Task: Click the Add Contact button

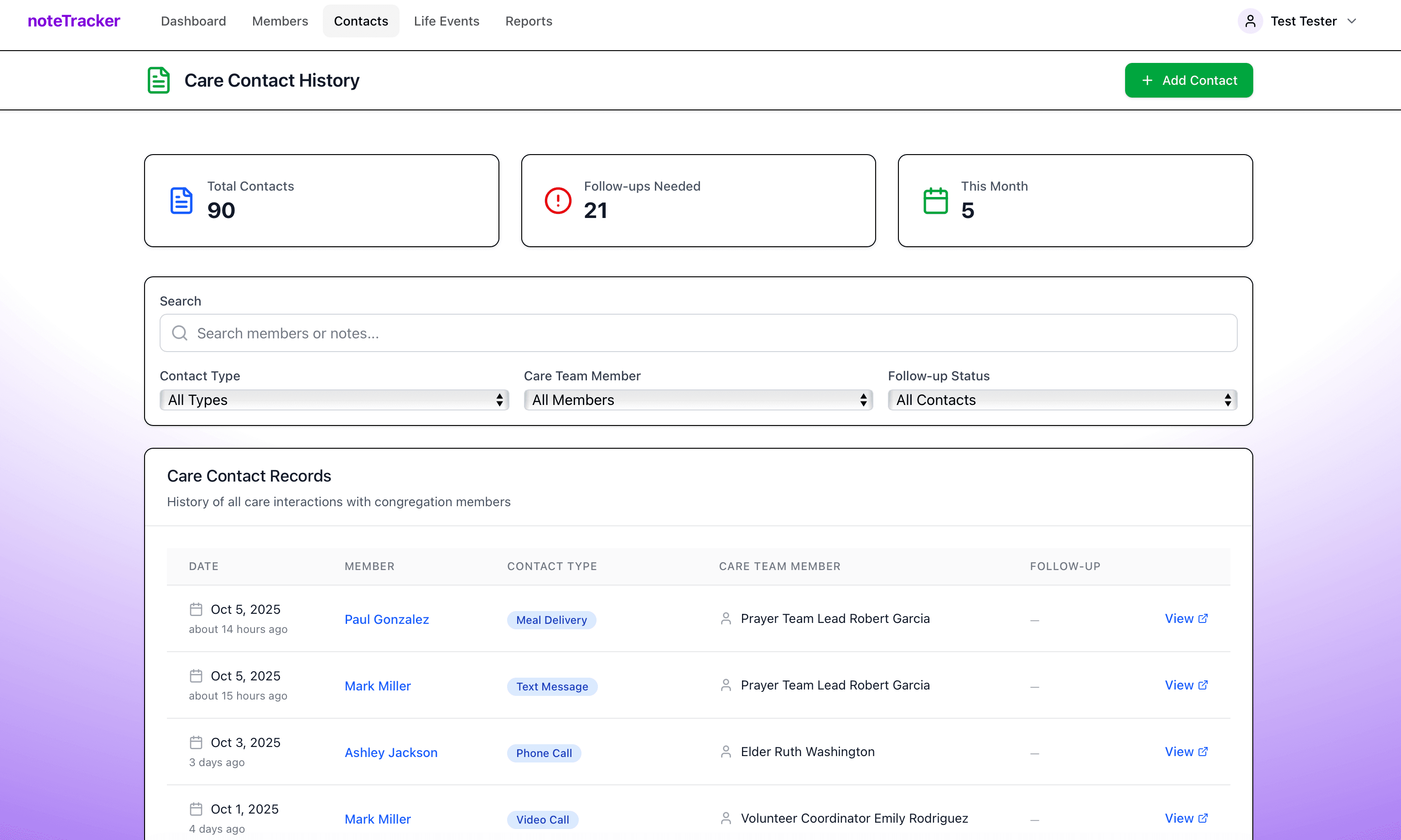Action: [1189, 80]
